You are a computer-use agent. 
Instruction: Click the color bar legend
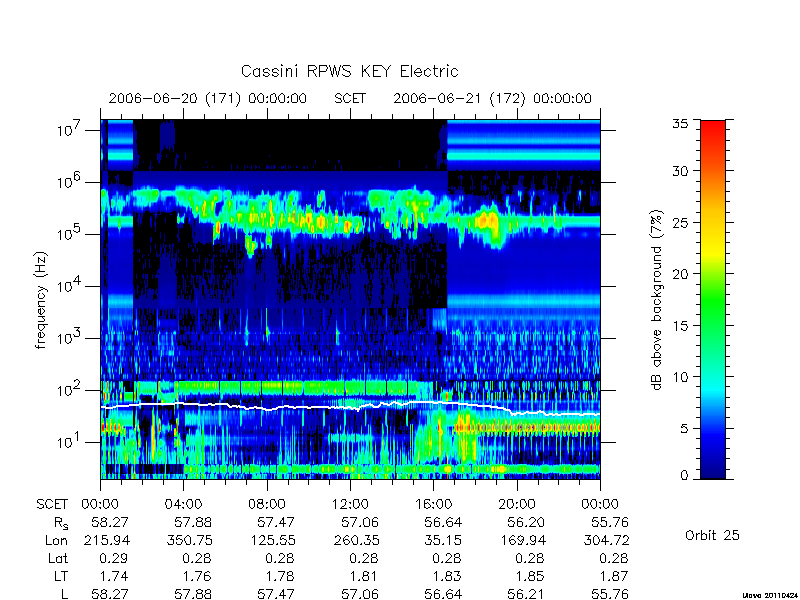click(713, 299)
